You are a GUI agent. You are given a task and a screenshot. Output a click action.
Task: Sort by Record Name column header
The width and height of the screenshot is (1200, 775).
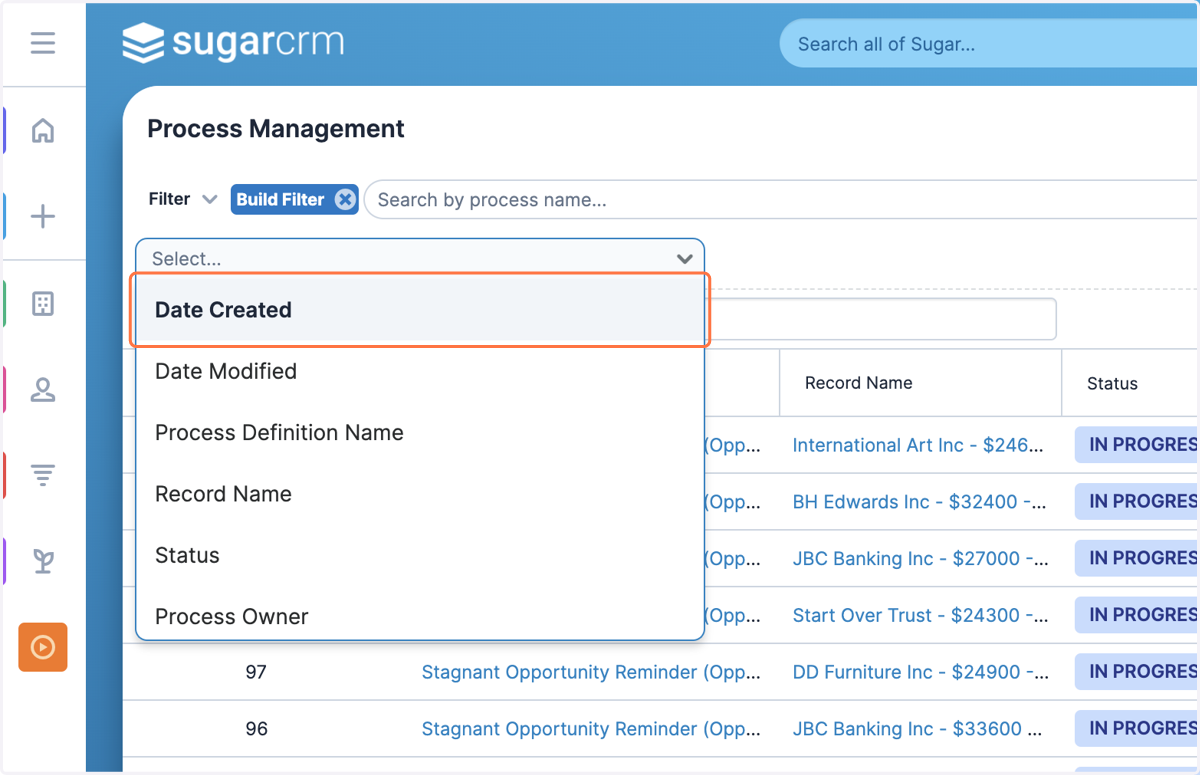point(858,383)
